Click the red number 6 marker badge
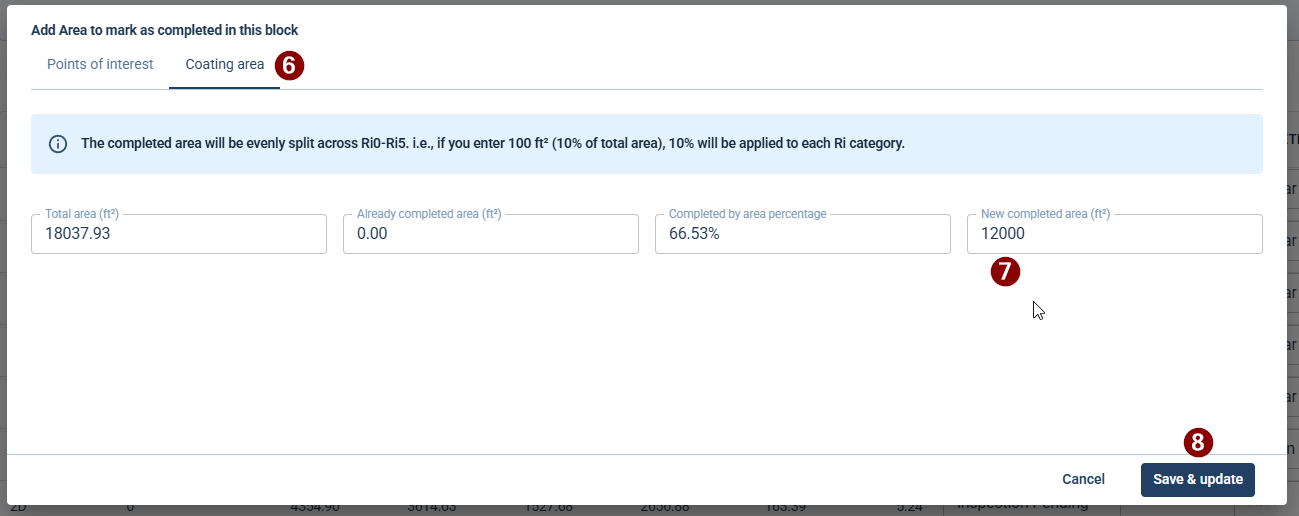Screen dimensions: 1299x516 coord(289,66)
